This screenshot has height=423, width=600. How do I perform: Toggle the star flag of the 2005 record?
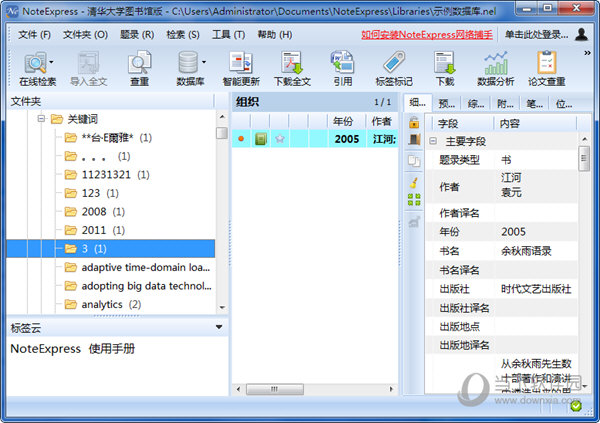(x=280, y=139)
